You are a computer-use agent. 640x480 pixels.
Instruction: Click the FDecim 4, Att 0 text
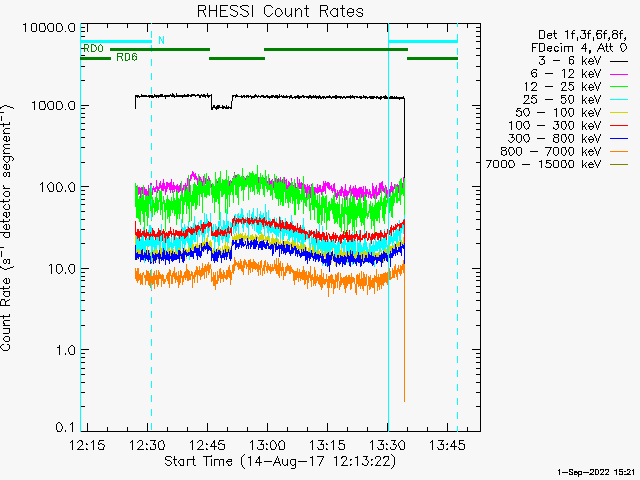pyautogui.click(x=579, y=48)
